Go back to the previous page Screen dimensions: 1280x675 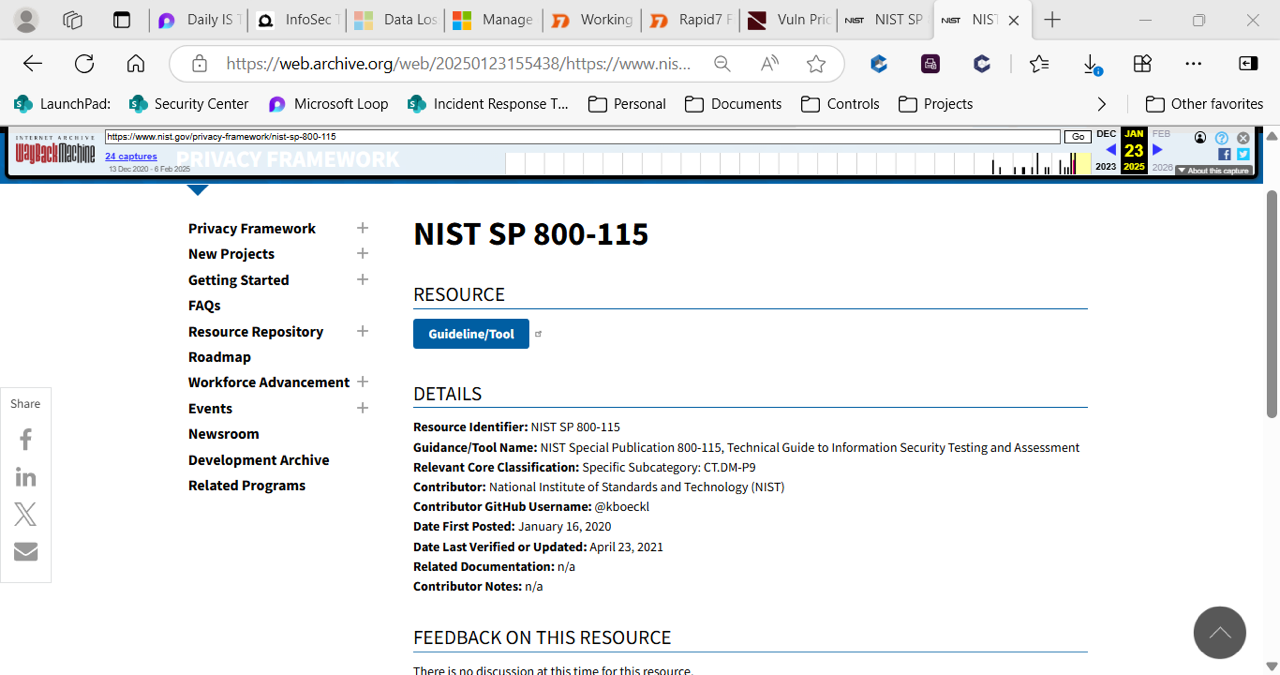(x=33, y=64)
